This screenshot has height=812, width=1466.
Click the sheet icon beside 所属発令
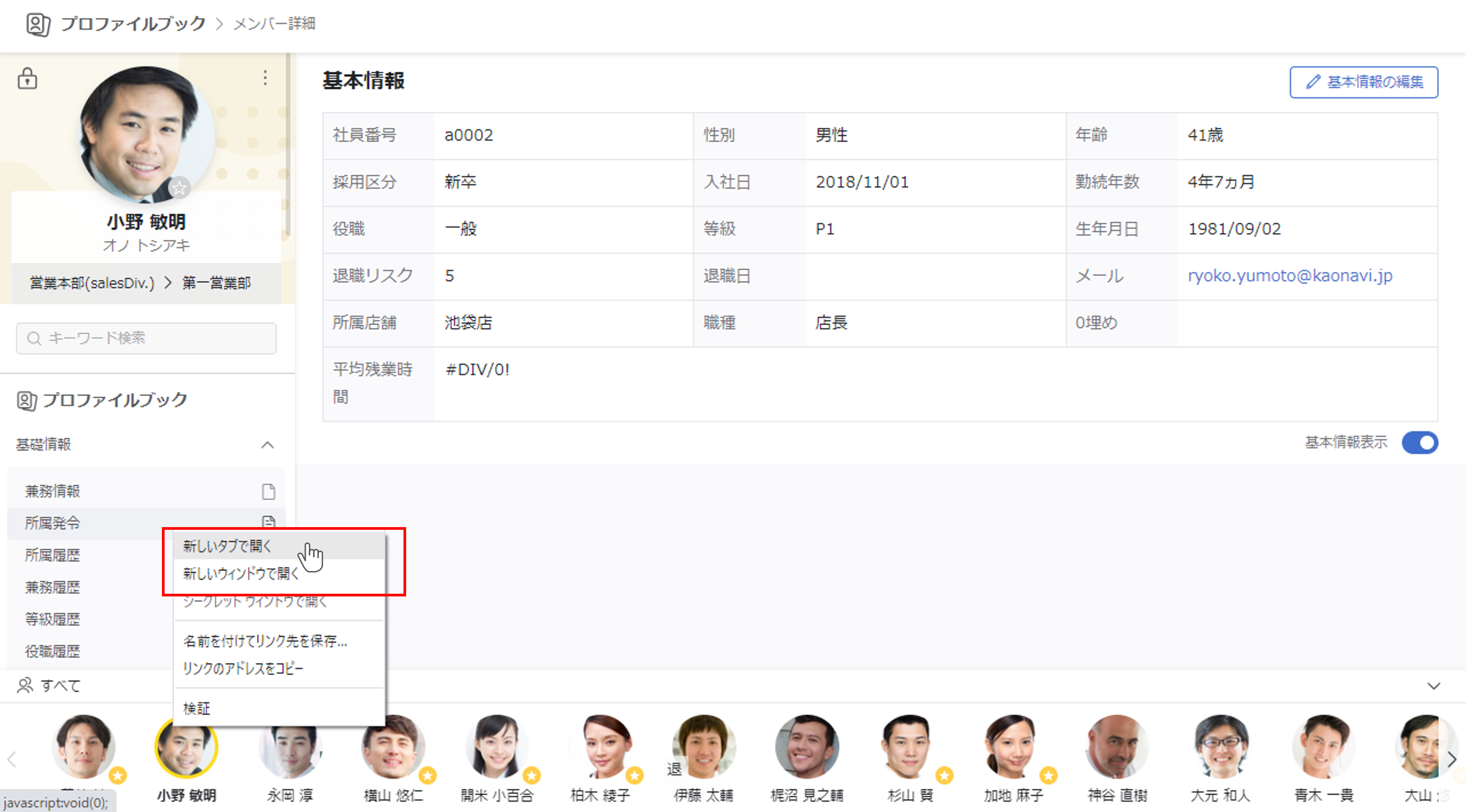tap(268, 521)
